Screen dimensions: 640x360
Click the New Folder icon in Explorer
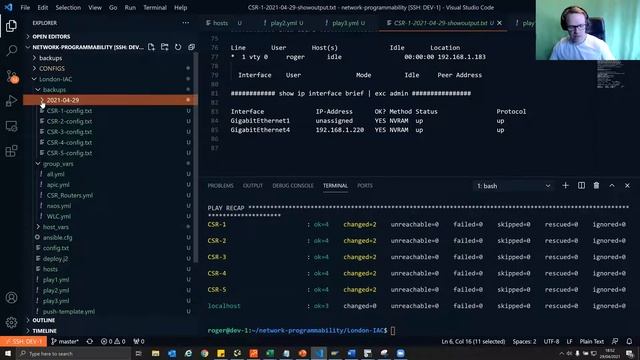[x=164, y=47]
